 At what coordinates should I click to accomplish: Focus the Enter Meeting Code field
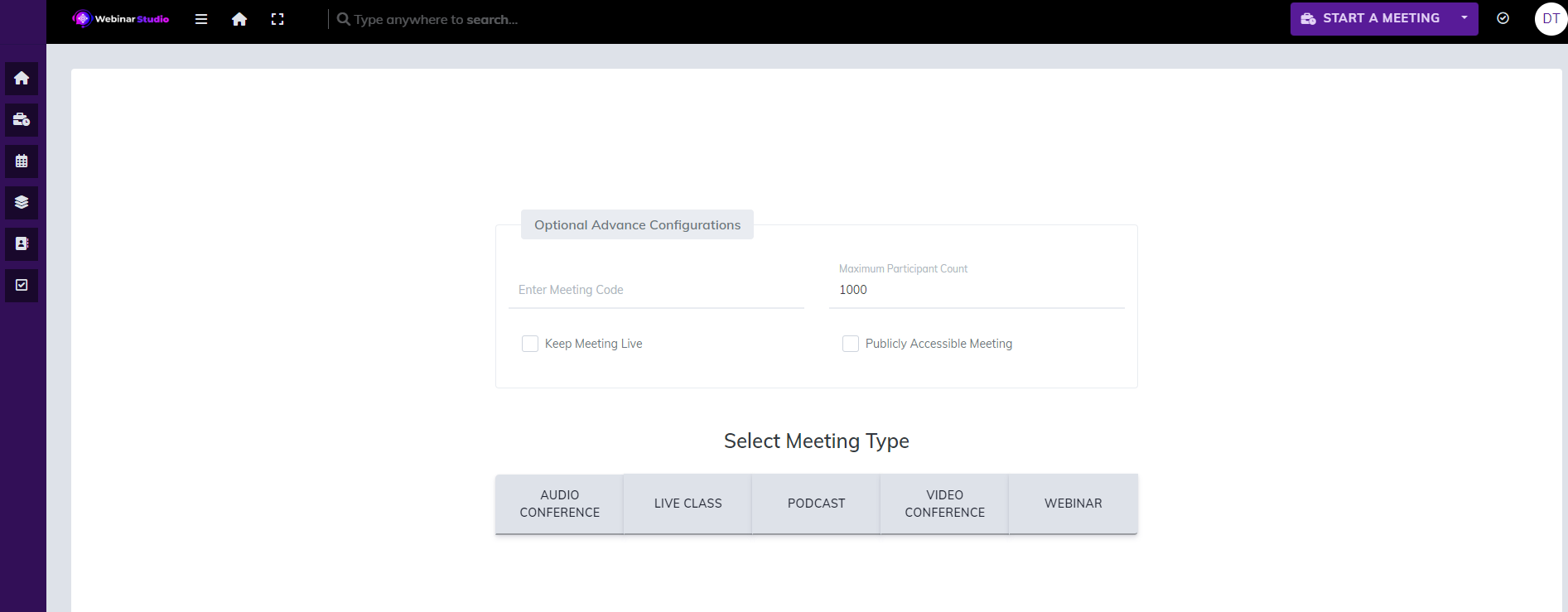click(x=656, y=290)
